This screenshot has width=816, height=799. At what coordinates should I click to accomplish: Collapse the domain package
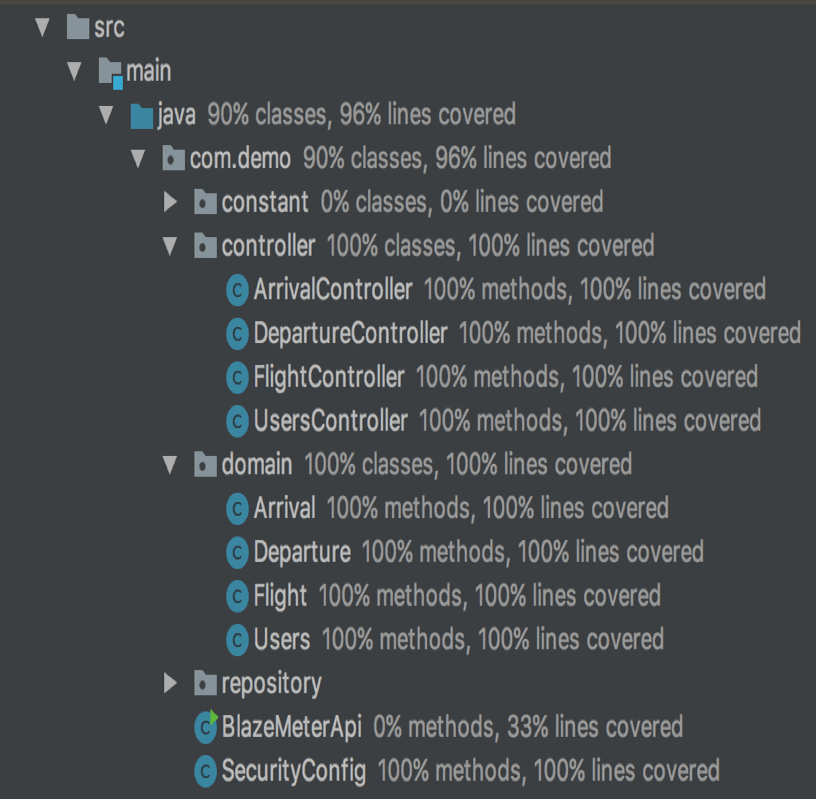click(x=170, y=465)
